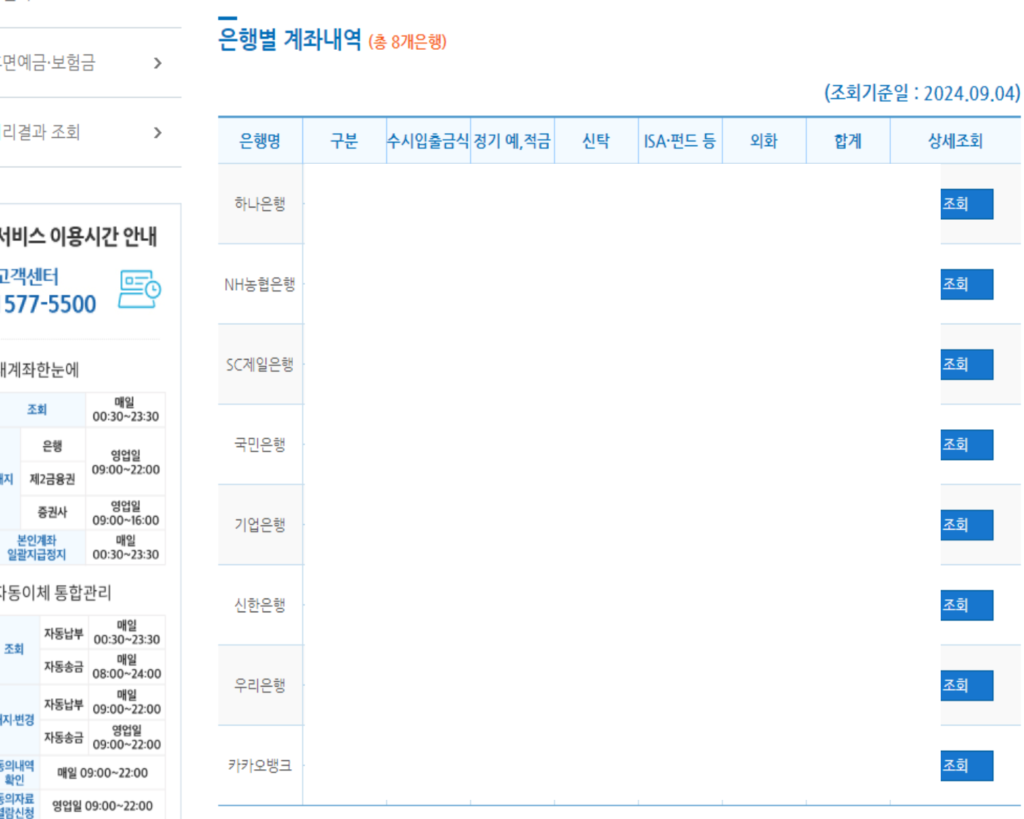Image resolution: width=1024 pixels, height=819 pixels.
Task: Click the 외화 column header
Action: (x=763, y=140)
